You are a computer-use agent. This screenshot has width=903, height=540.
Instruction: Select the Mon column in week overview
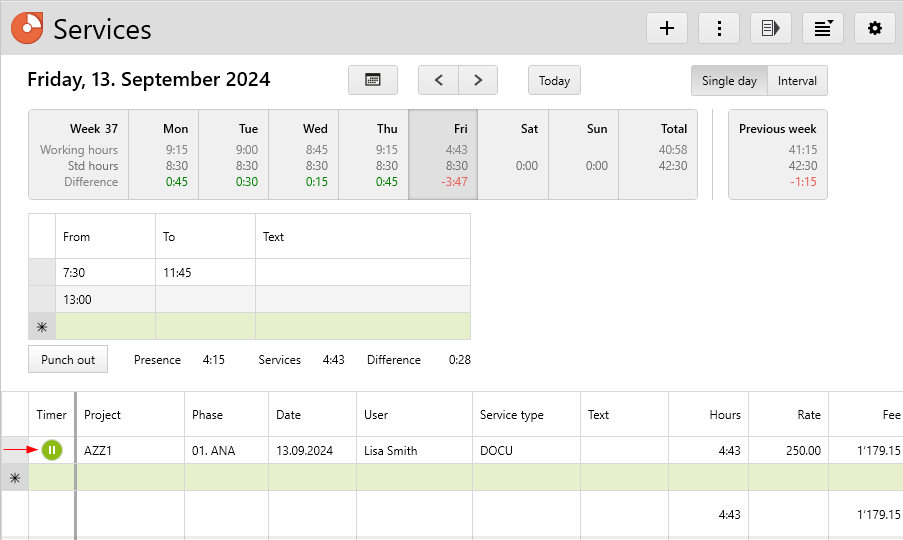pos(164,155)
